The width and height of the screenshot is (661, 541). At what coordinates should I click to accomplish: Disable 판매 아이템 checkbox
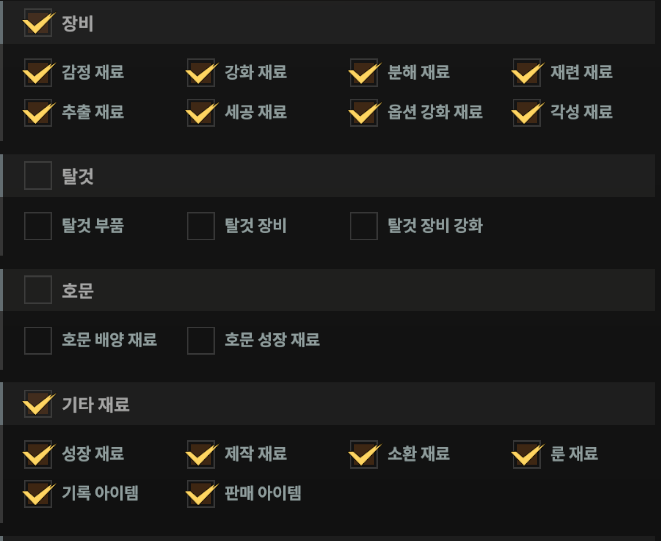coord(201,493)
